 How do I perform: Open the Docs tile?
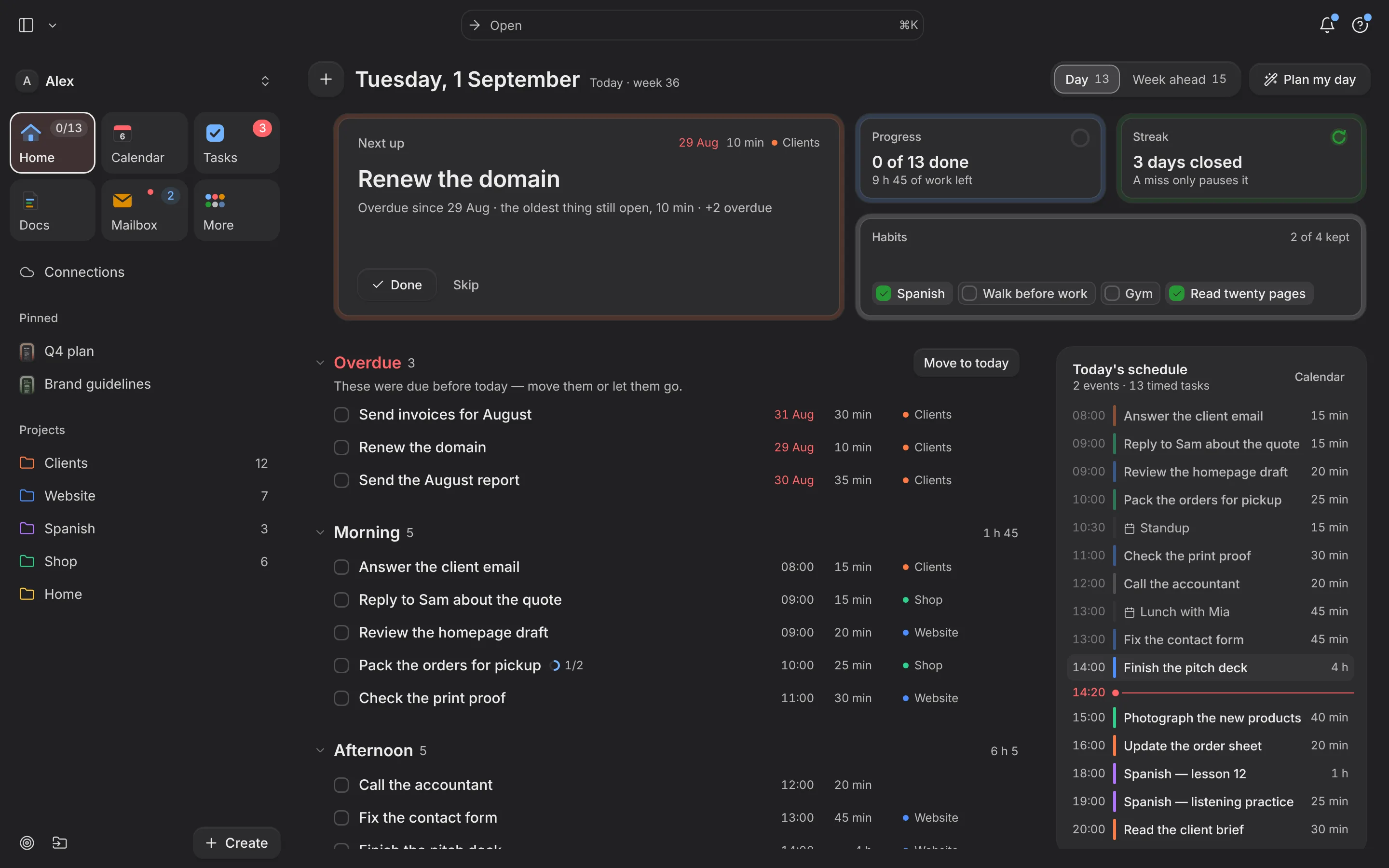(52, 210)
